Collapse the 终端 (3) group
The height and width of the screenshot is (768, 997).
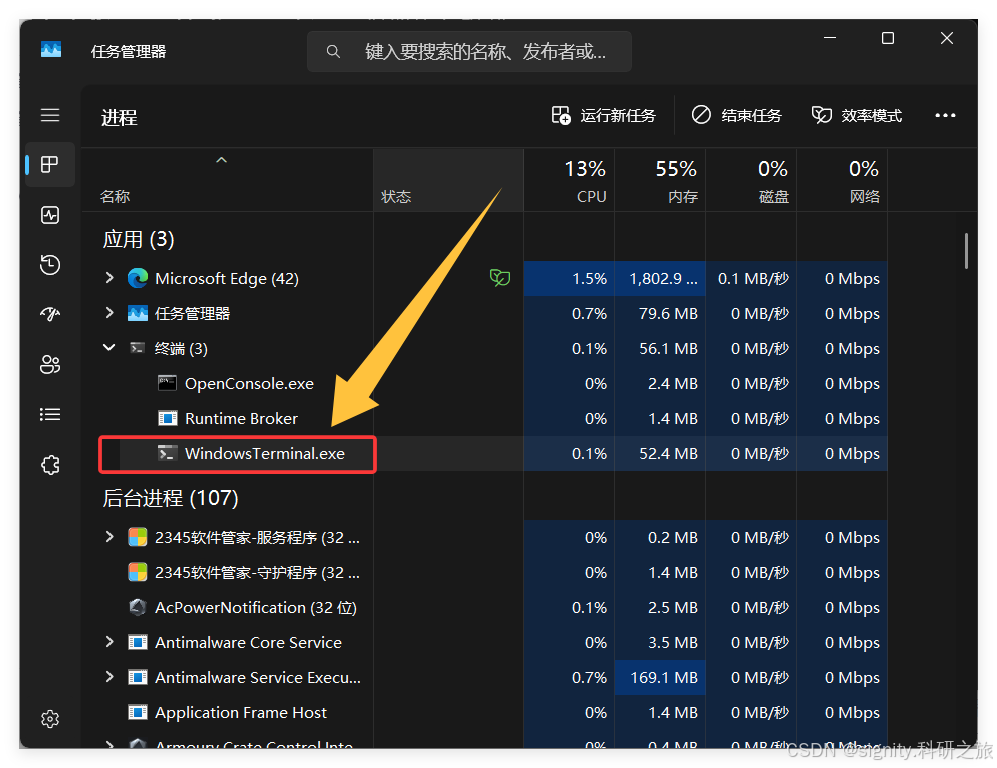[x=109, y=348]
